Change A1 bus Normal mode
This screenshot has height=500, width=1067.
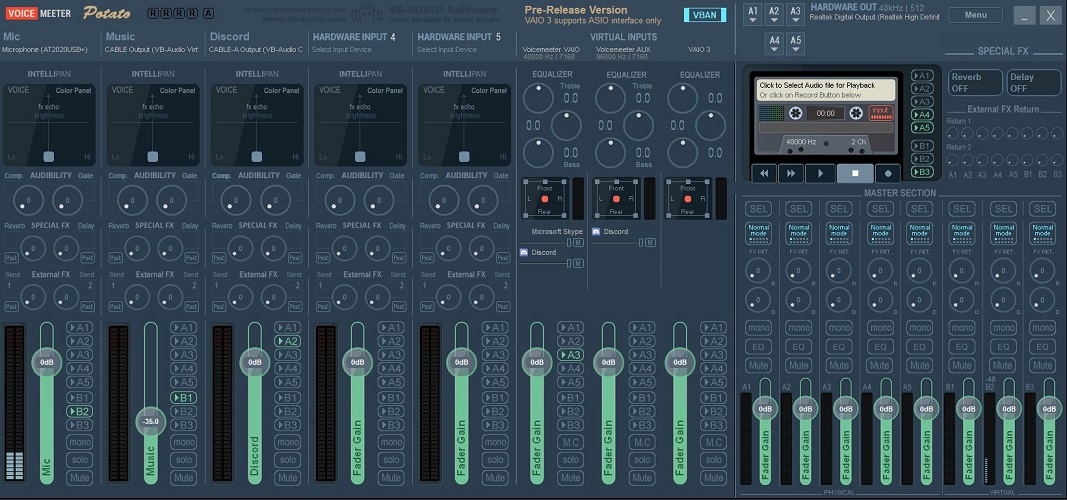click(x=758, y=233)
